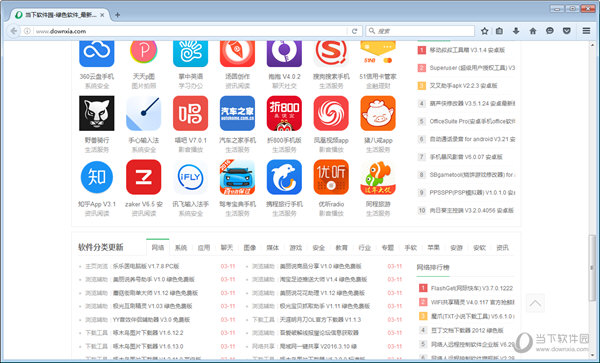The image size is (600, 363).
Task: Open the OL官方下载器 V1.1.3 link
Action: point(320,320)
